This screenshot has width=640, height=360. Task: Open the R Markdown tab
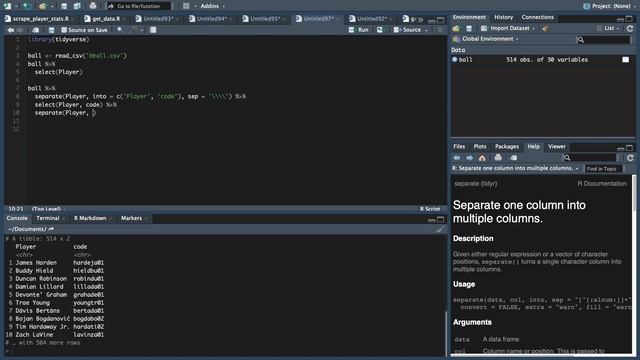[90, 218]
